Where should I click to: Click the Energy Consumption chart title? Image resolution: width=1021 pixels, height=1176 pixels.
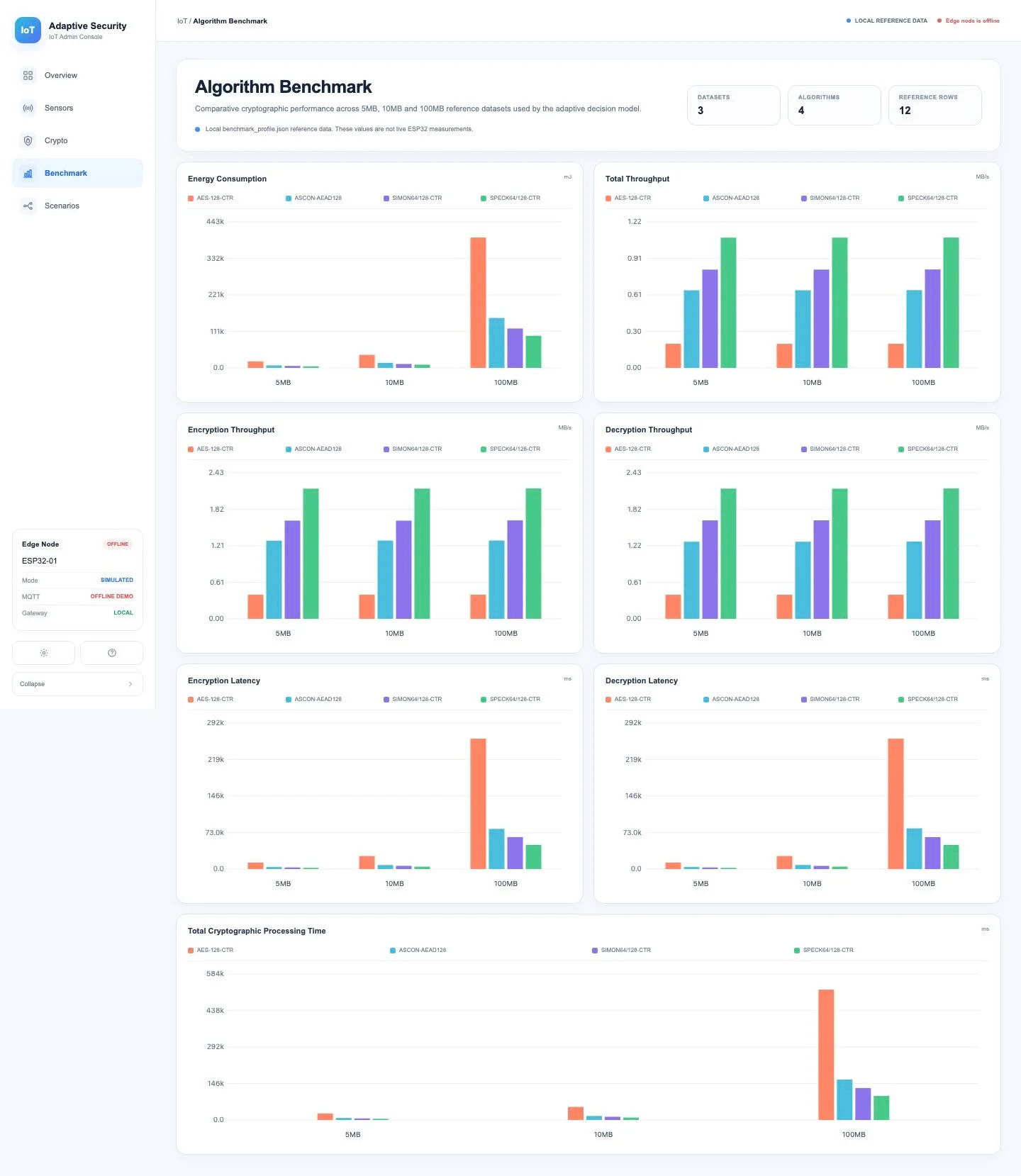click(227, 179)
